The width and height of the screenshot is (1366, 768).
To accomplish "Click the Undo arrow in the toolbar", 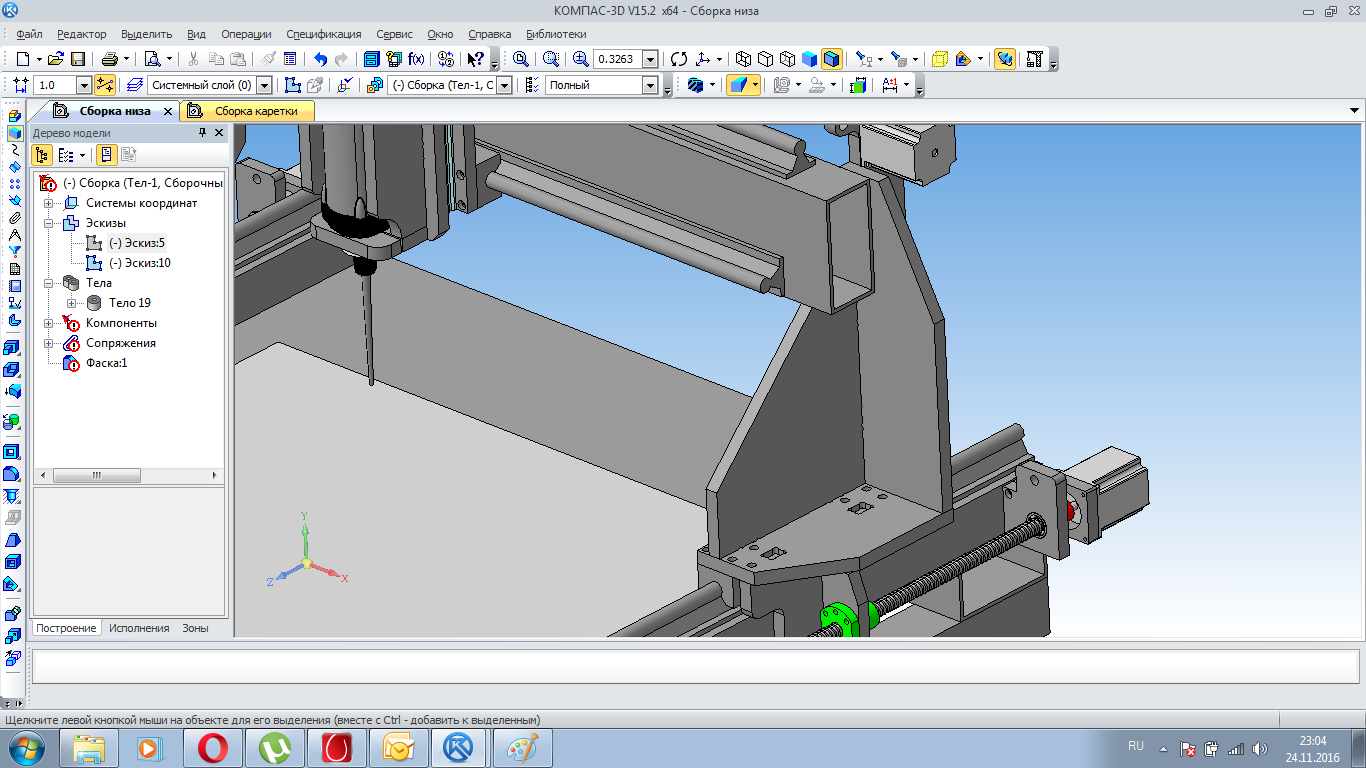I will coord(320,59).
